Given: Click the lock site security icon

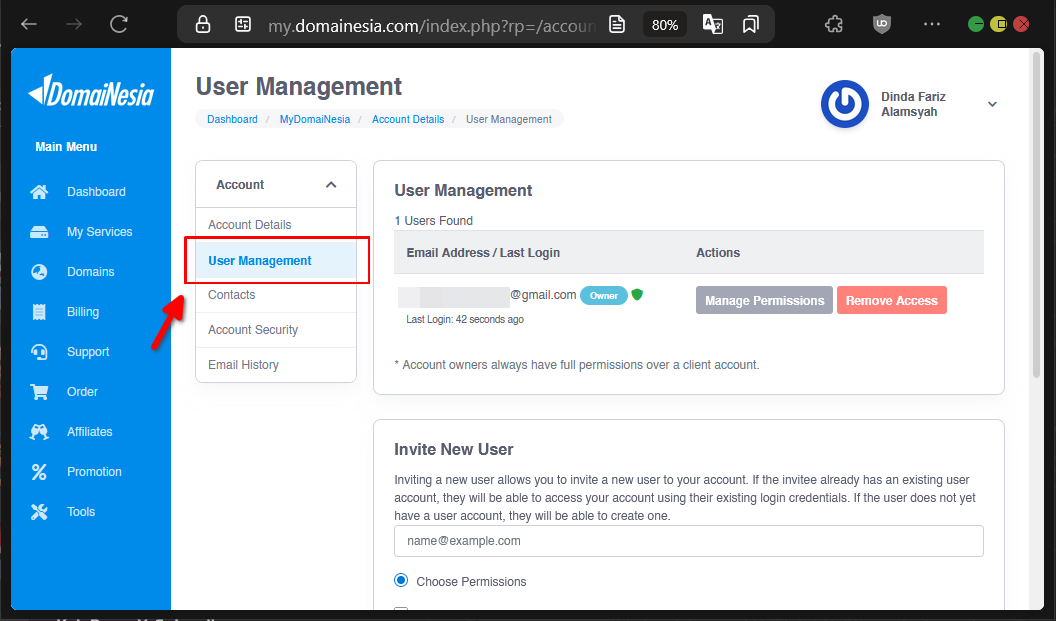Looking at the screenshot, I should (203, 25).
